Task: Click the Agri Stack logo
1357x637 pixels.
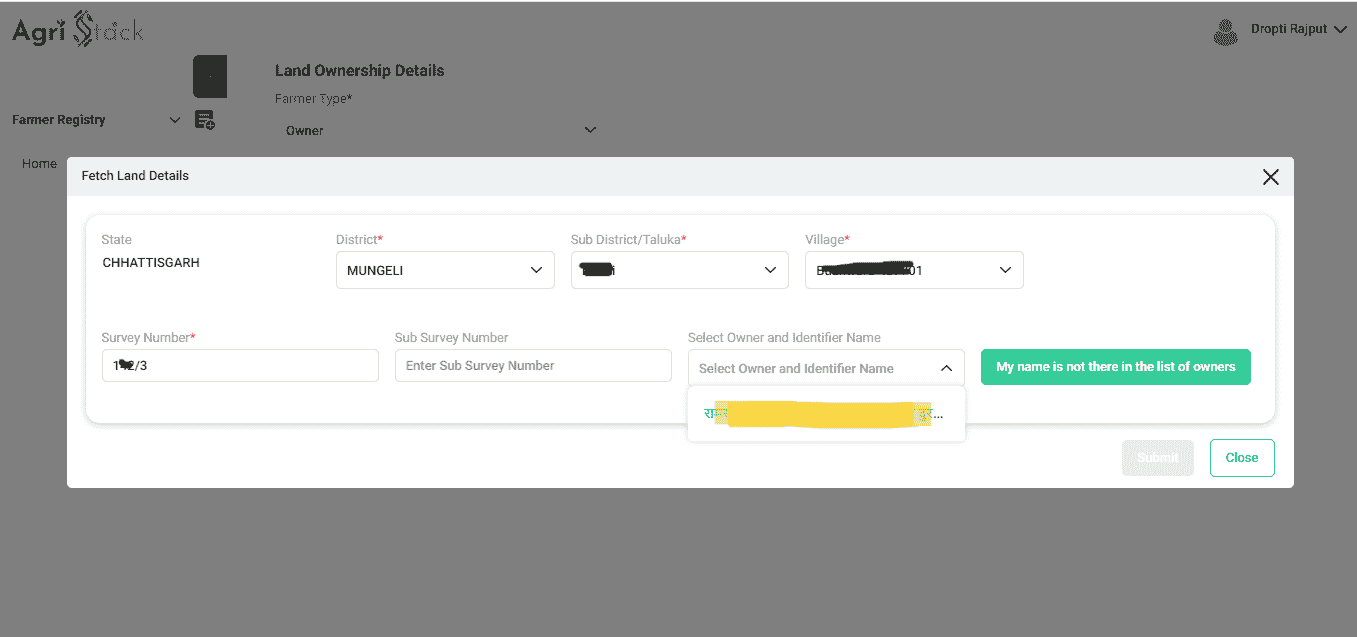Action: point(77,30)
